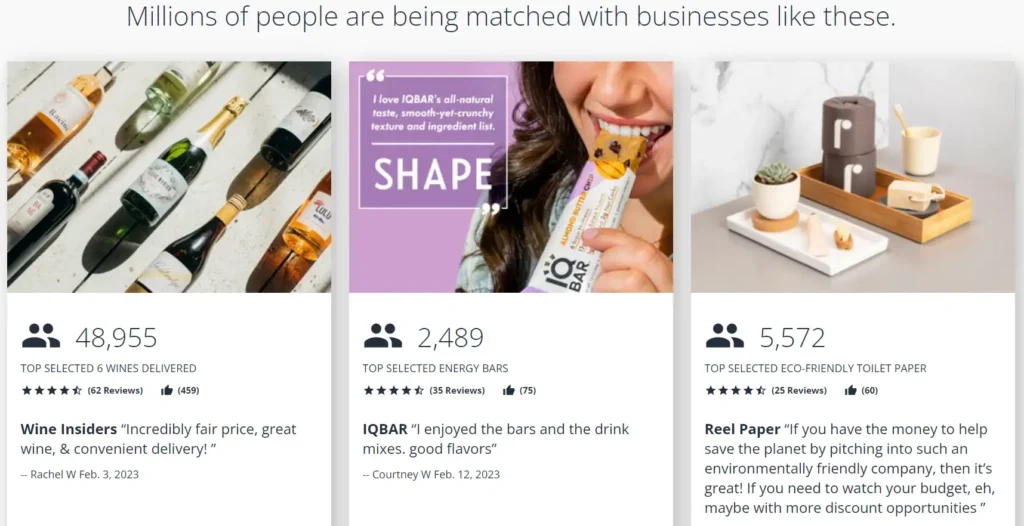Click thumbs-up icon on Wine Insiders card

click(x=167, y=391)
